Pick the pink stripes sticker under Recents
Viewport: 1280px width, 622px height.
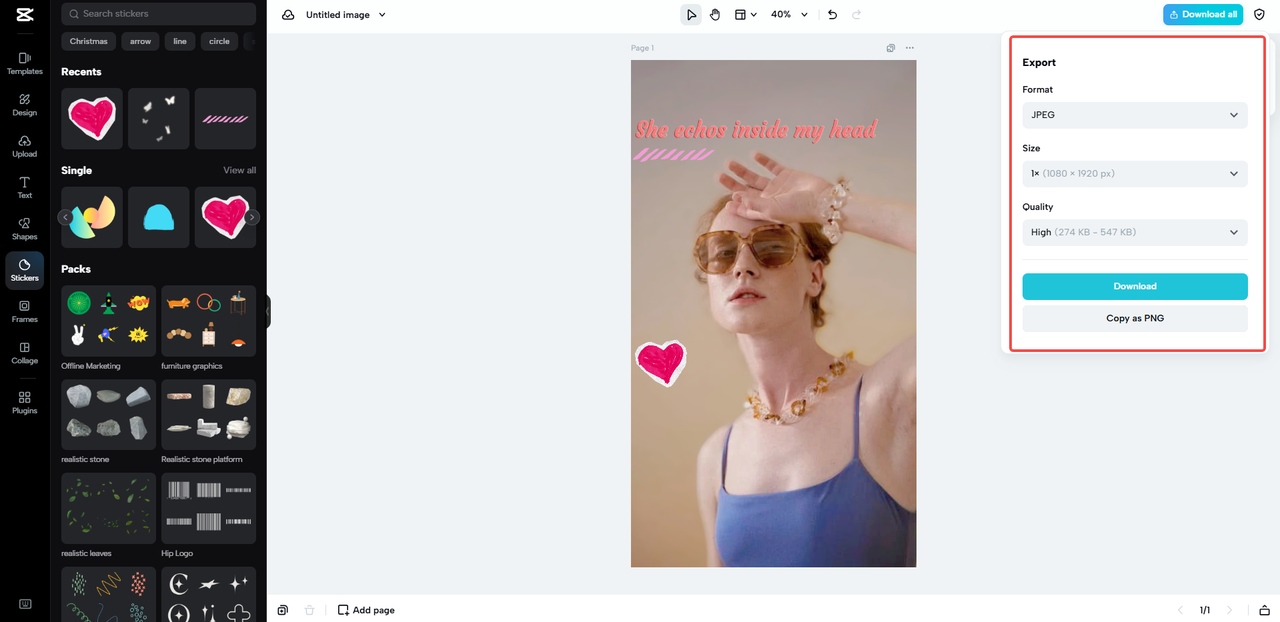tap(225, 119)
